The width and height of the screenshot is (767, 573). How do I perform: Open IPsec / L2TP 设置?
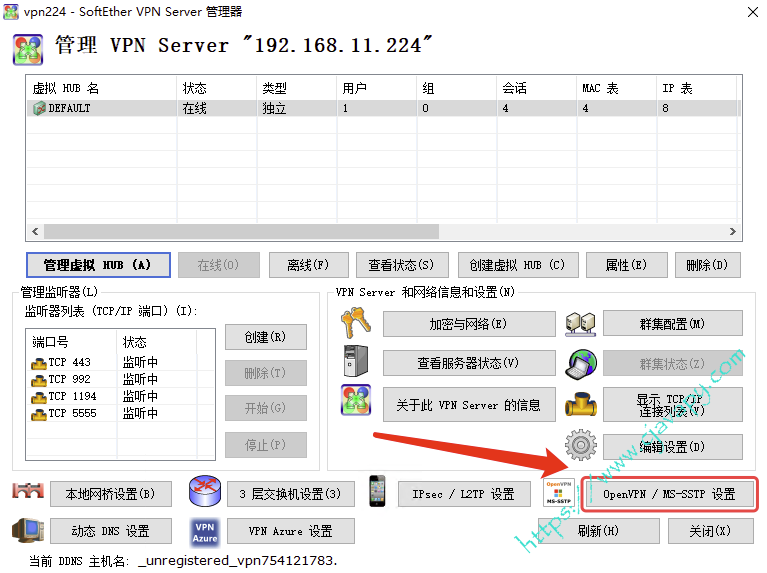pyautogui.click(x=464, y=494)
